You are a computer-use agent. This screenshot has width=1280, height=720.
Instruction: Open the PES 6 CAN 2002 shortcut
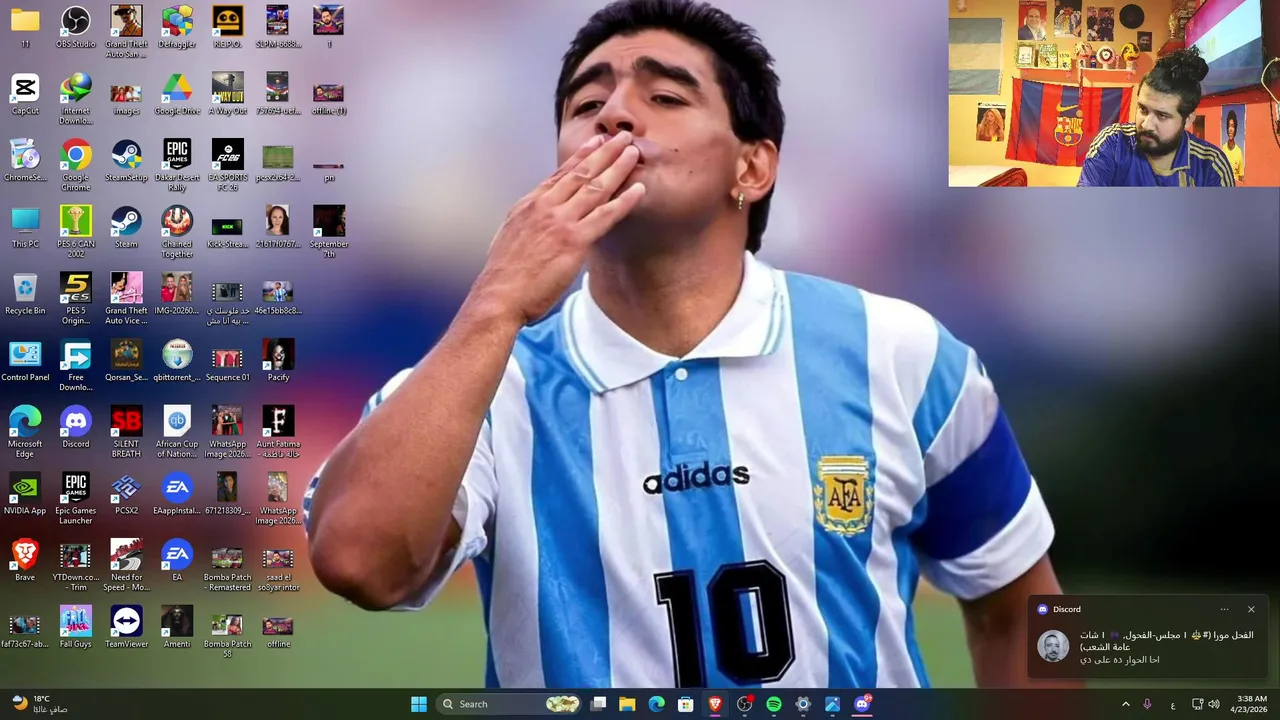pos(75,232)
